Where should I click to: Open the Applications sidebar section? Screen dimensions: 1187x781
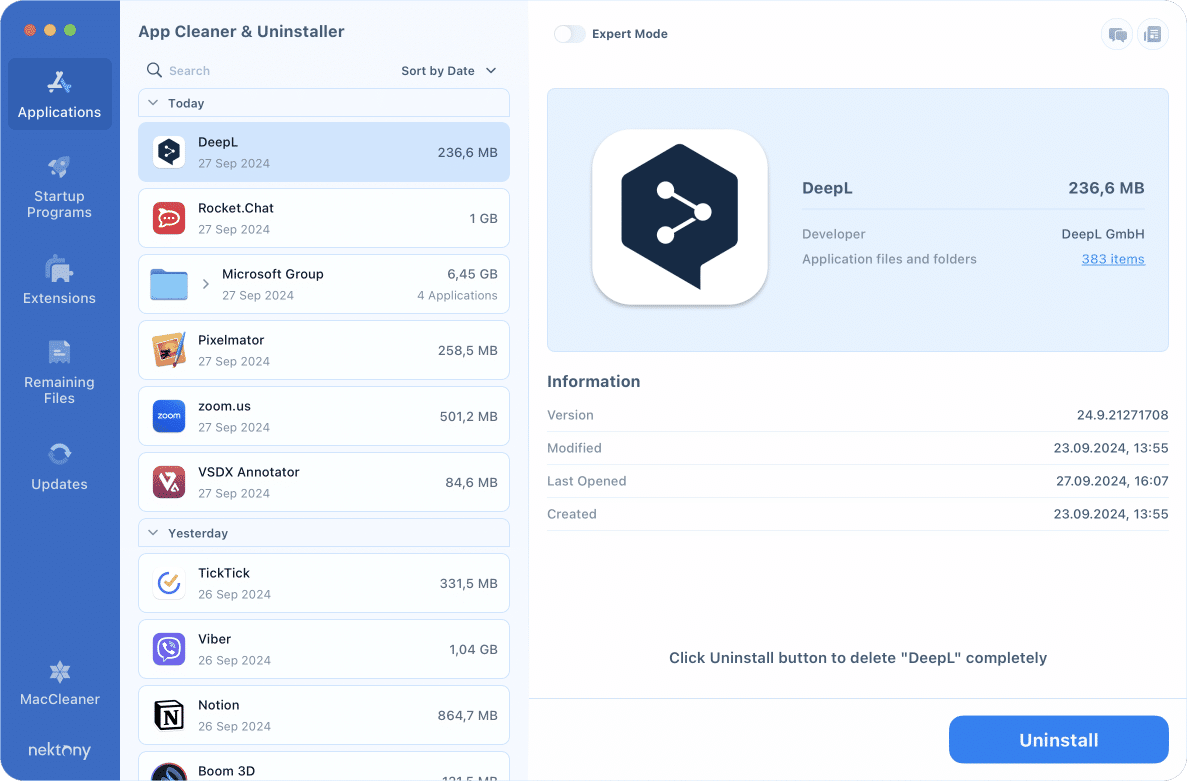tap(60, 94)
